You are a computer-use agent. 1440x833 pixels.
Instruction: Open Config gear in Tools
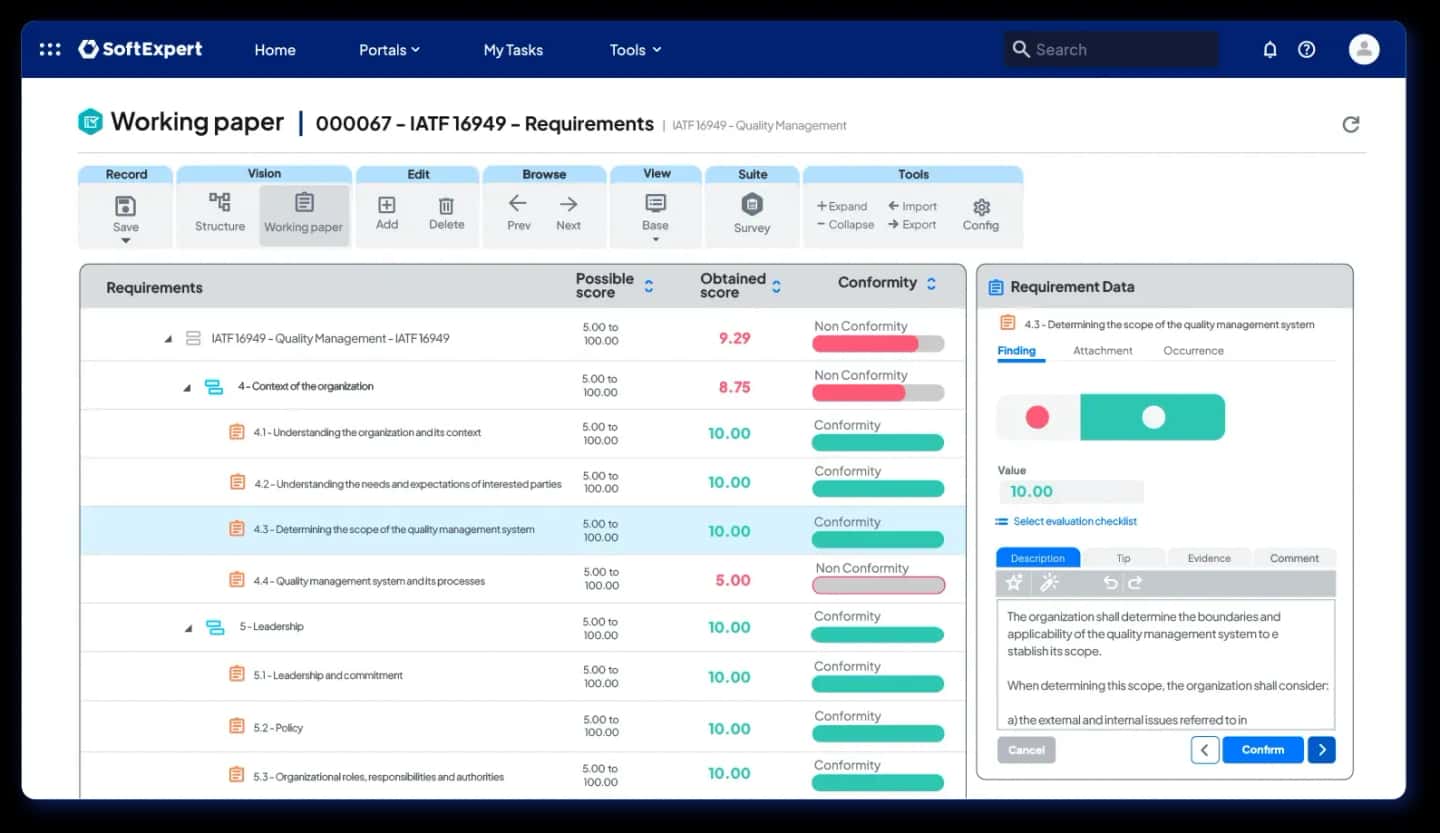point(981,207)
